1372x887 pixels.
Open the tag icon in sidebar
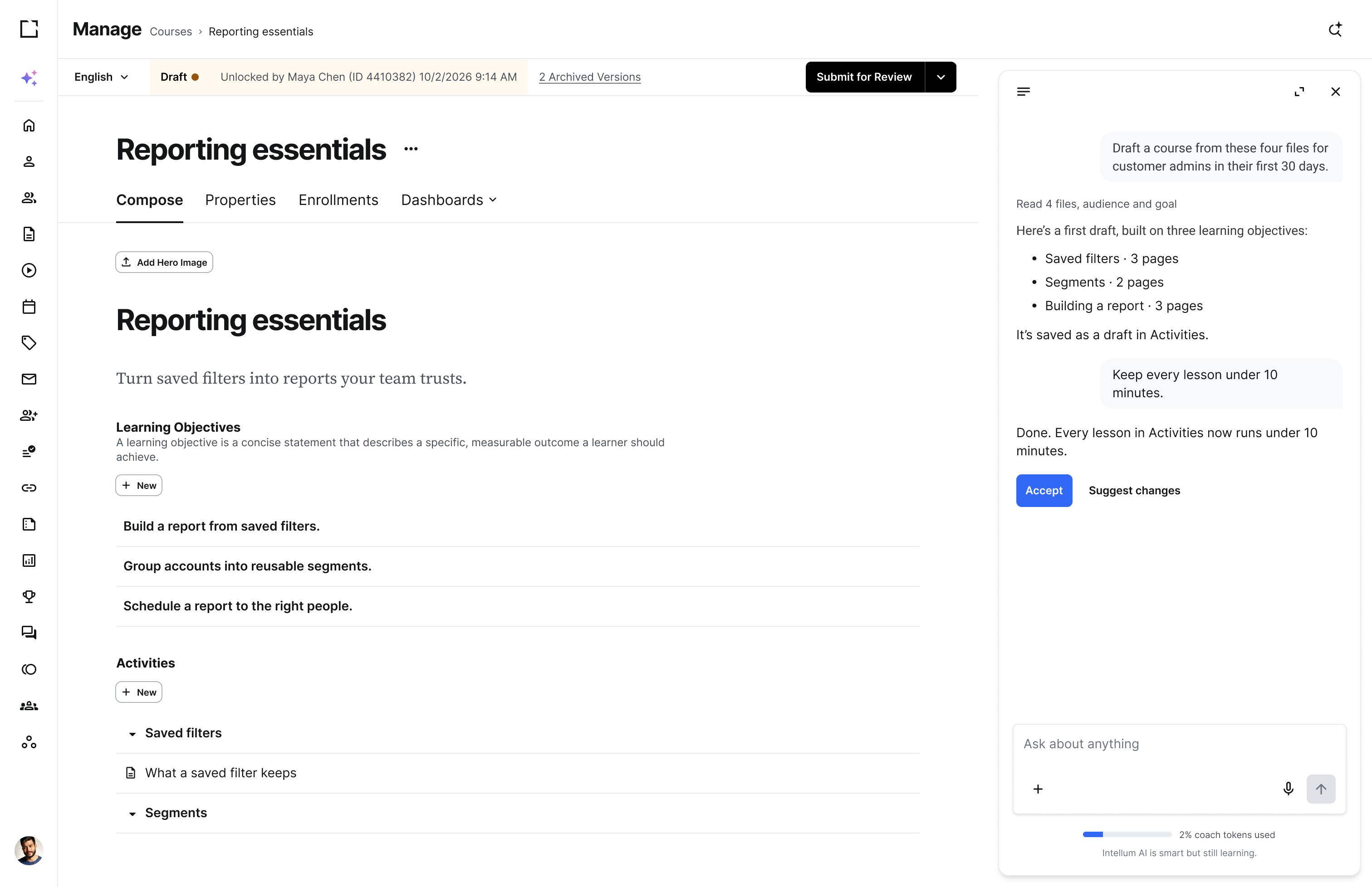click(29, 343)
